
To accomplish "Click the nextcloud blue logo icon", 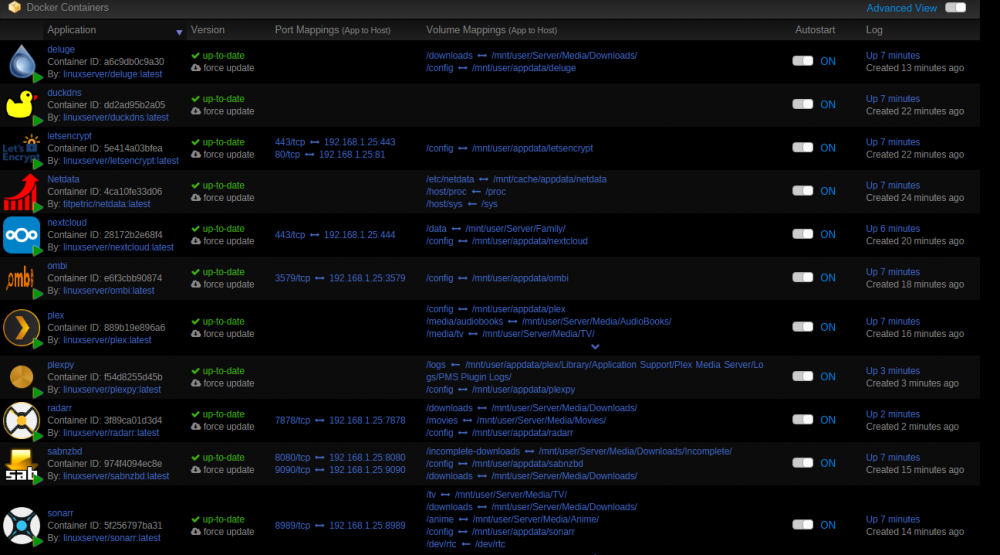I will [x=21, y=235].
